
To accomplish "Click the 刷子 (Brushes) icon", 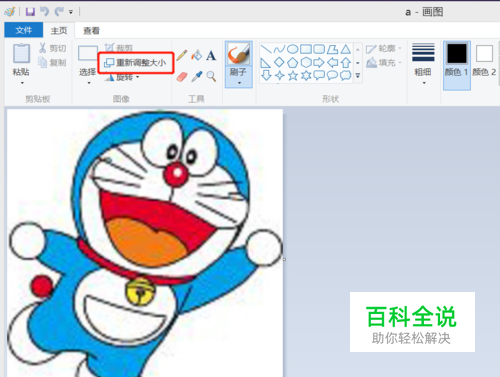I will [238, 54].
